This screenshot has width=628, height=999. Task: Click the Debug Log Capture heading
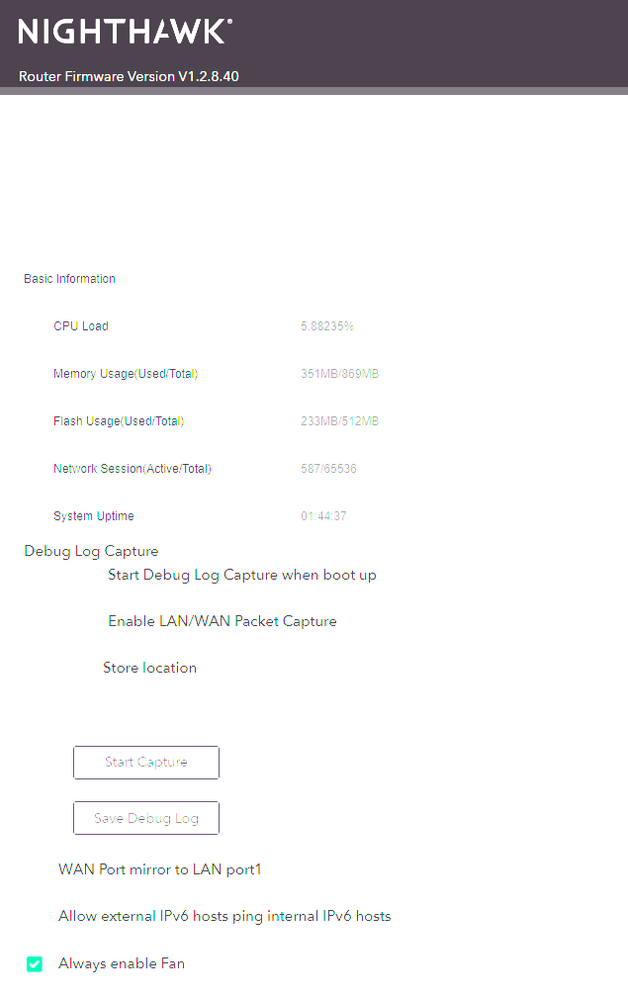click(x=91, y=551)
